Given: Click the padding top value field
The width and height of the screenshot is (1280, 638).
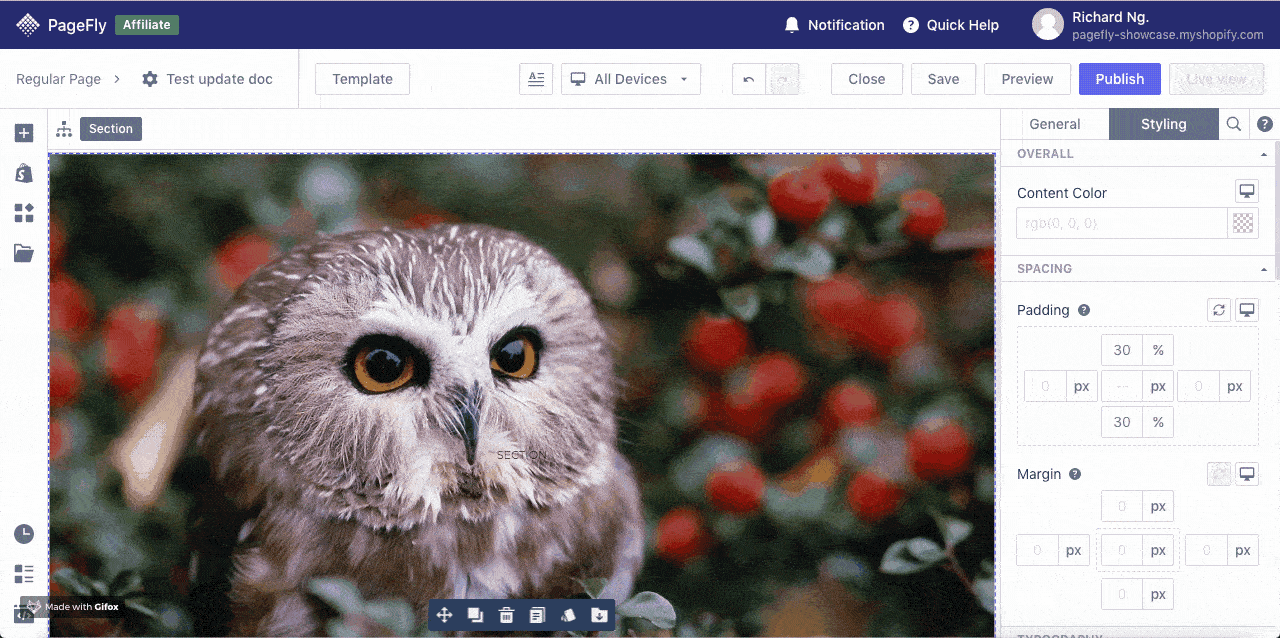Looking at the screenshot, I should (x=1122, y=350).
